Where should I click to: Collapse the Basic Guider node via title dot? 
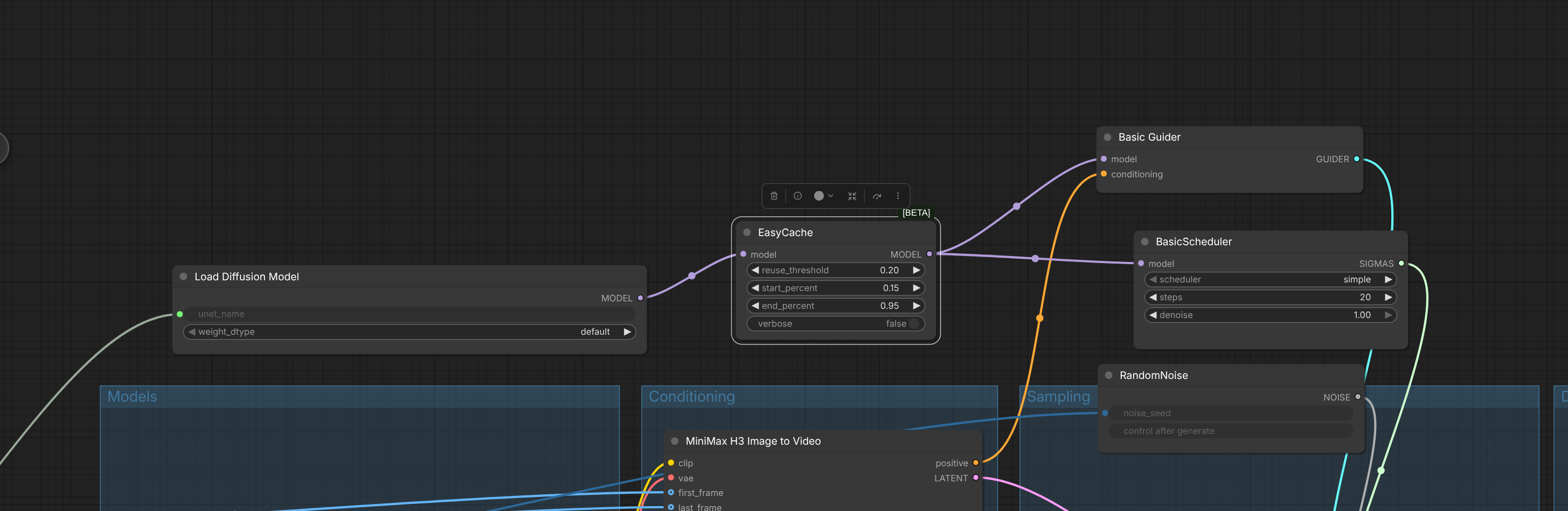coord(1107,137)
